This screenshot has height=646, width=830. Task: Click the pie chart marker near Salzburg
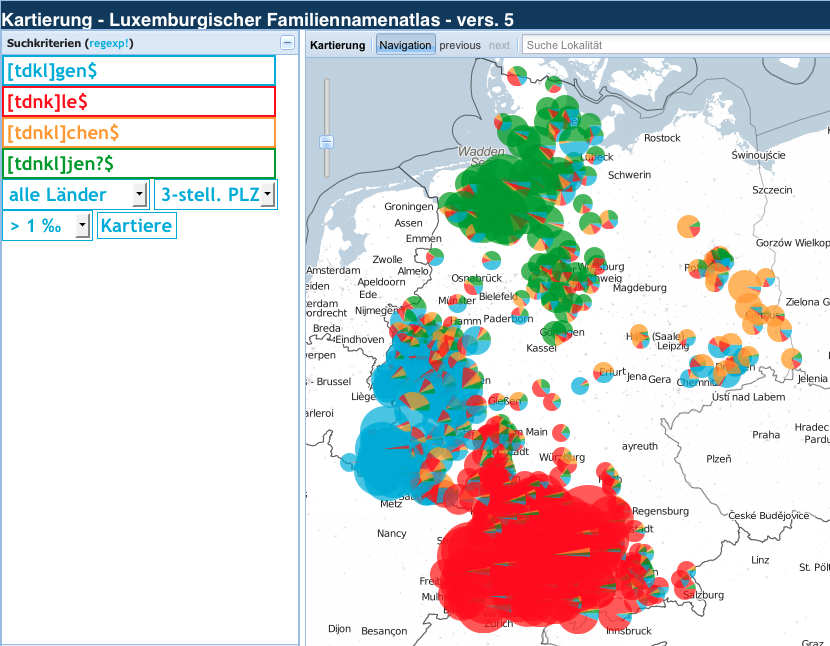pos(685,574)
